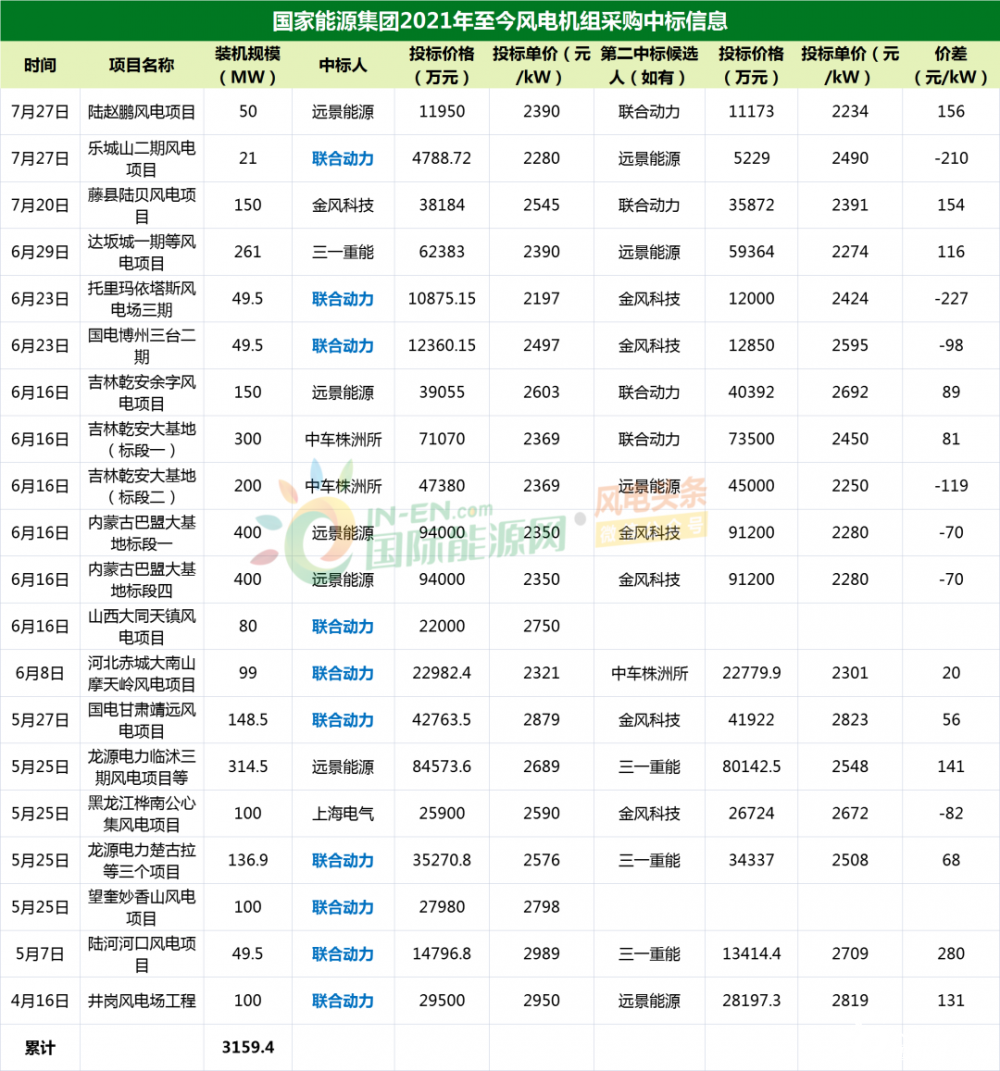The width and height of the screenshot is (1000, 1071).
Task: Select project cell 吉林乾安余字风电项目
Action: click(141, 393)
